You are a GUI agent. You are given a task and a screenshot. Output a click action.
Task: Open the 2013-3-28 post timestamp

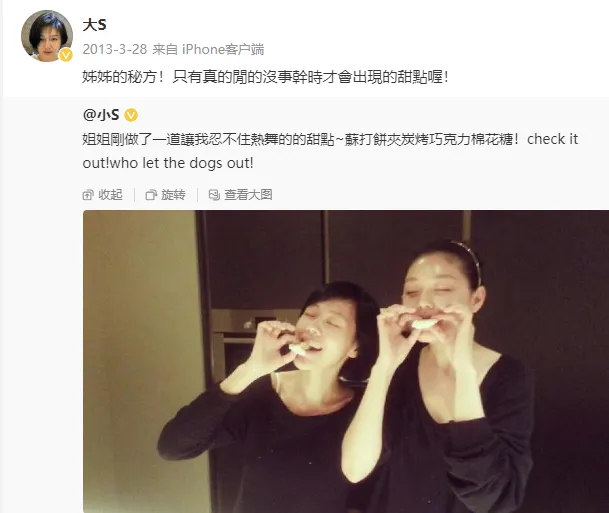click(x=115, y=49)
